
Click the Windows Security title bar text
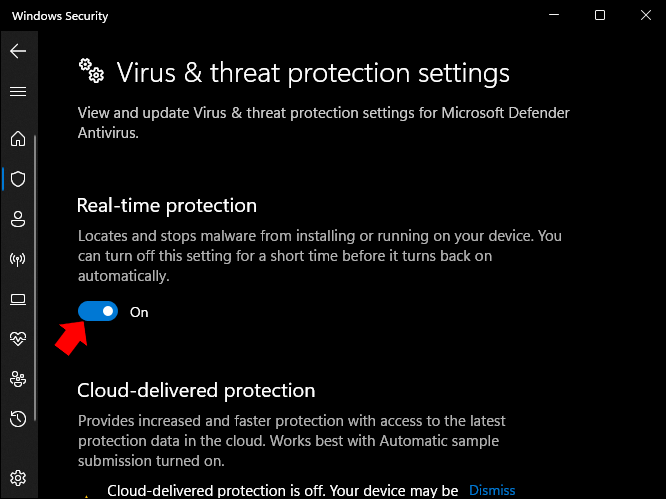[60, 16]
